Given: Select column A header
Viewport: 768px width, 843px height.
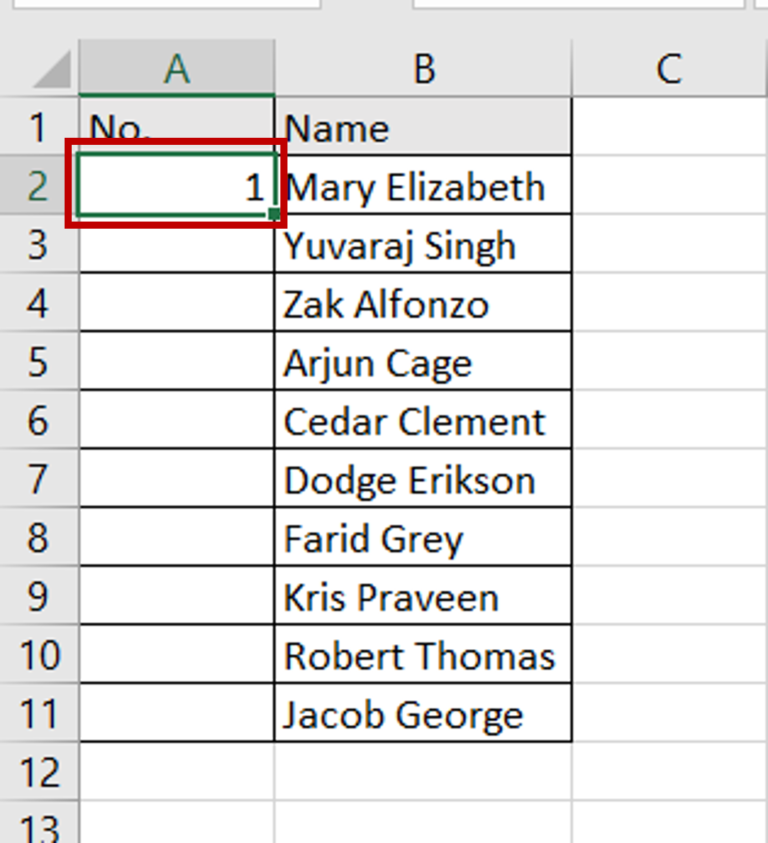Looking at the screenshot, I should (x=176, y=70).
